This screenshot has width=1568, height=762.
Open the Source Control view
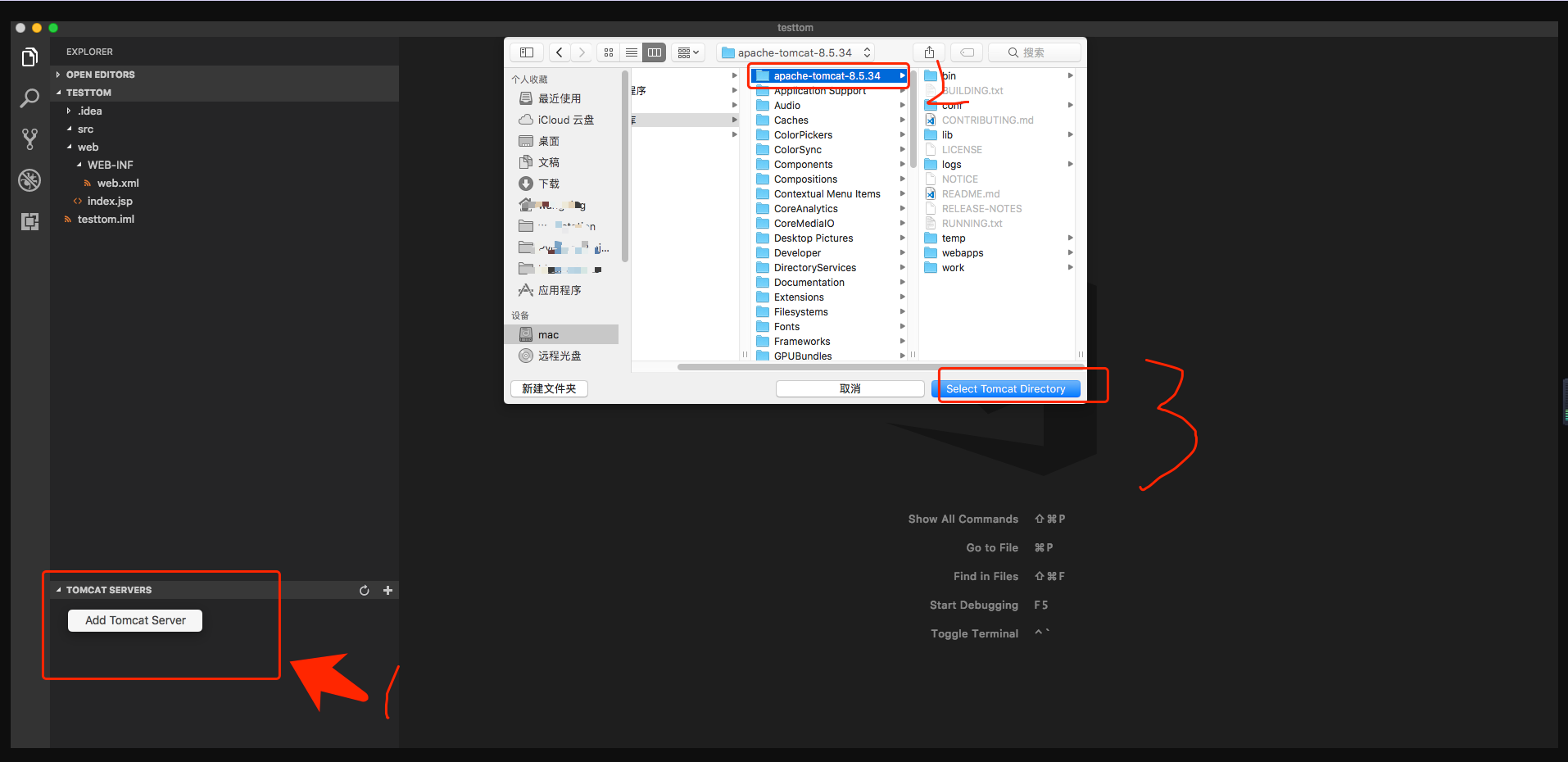point(29,138)
